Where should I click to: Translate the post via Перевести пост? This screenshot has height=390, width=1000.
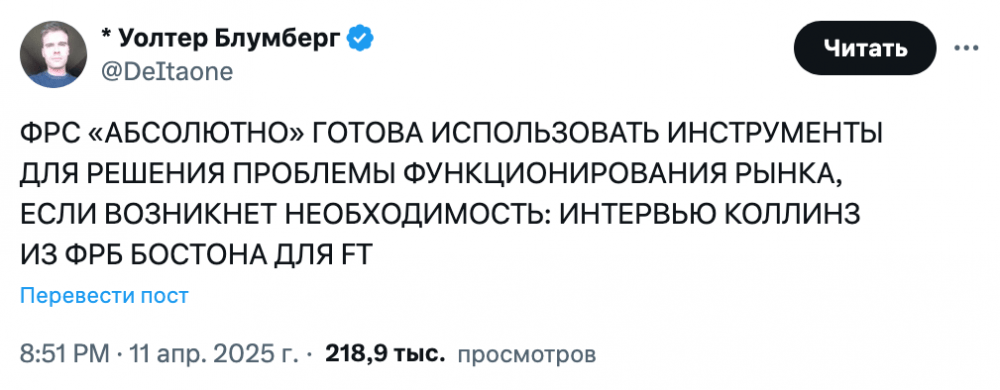point(105,296)
